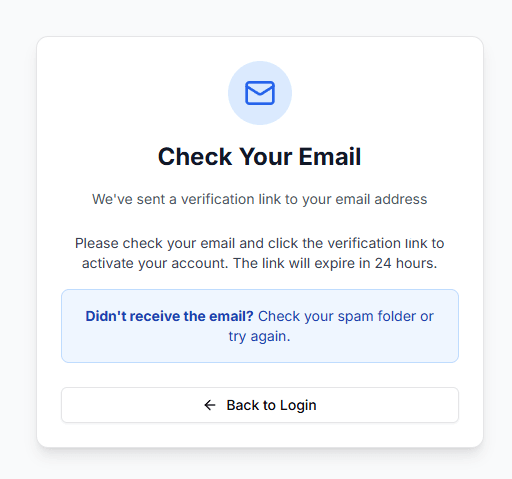512x479 pixels.
Task: Click the left arrow icon beside Back to Login
Action: point(210,405)
